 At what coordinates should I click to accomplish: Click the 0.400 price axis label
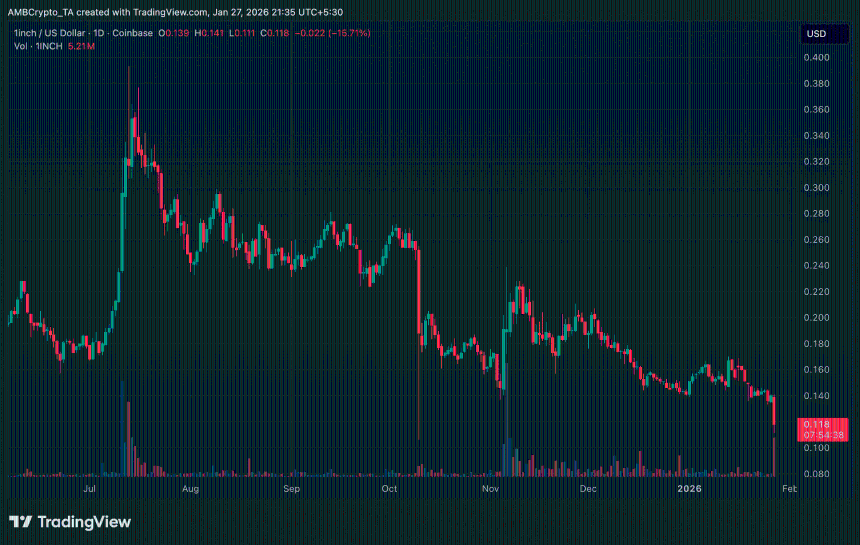(818, 58)
